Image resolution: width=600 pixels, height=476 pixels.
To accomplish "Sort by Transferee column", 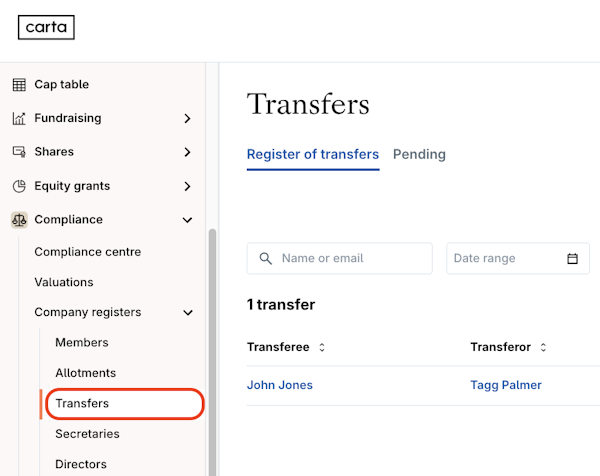I will [x=322, y=348].
